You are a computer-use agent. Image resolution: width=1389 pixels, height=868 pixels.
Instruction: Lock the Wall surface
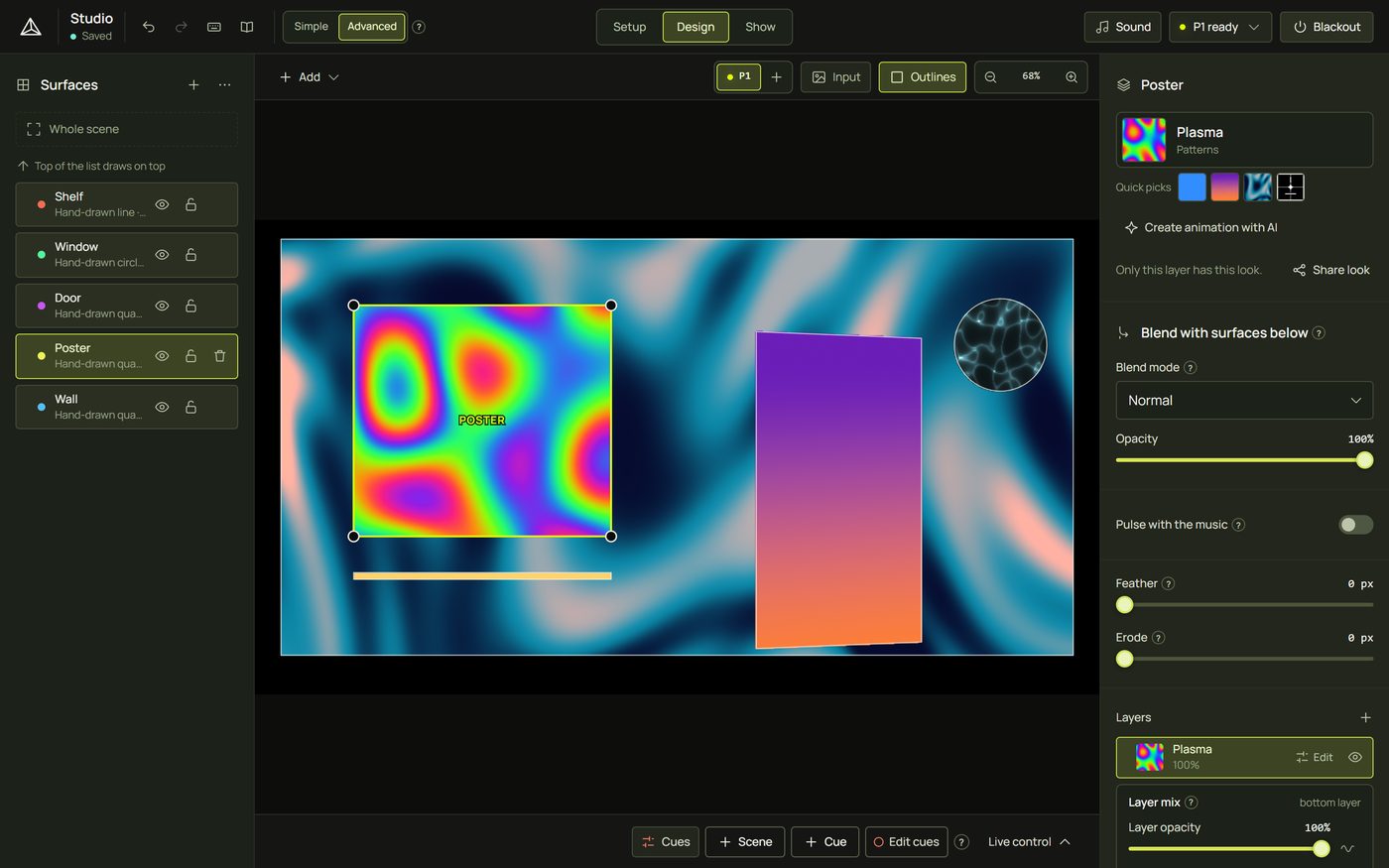190,407
